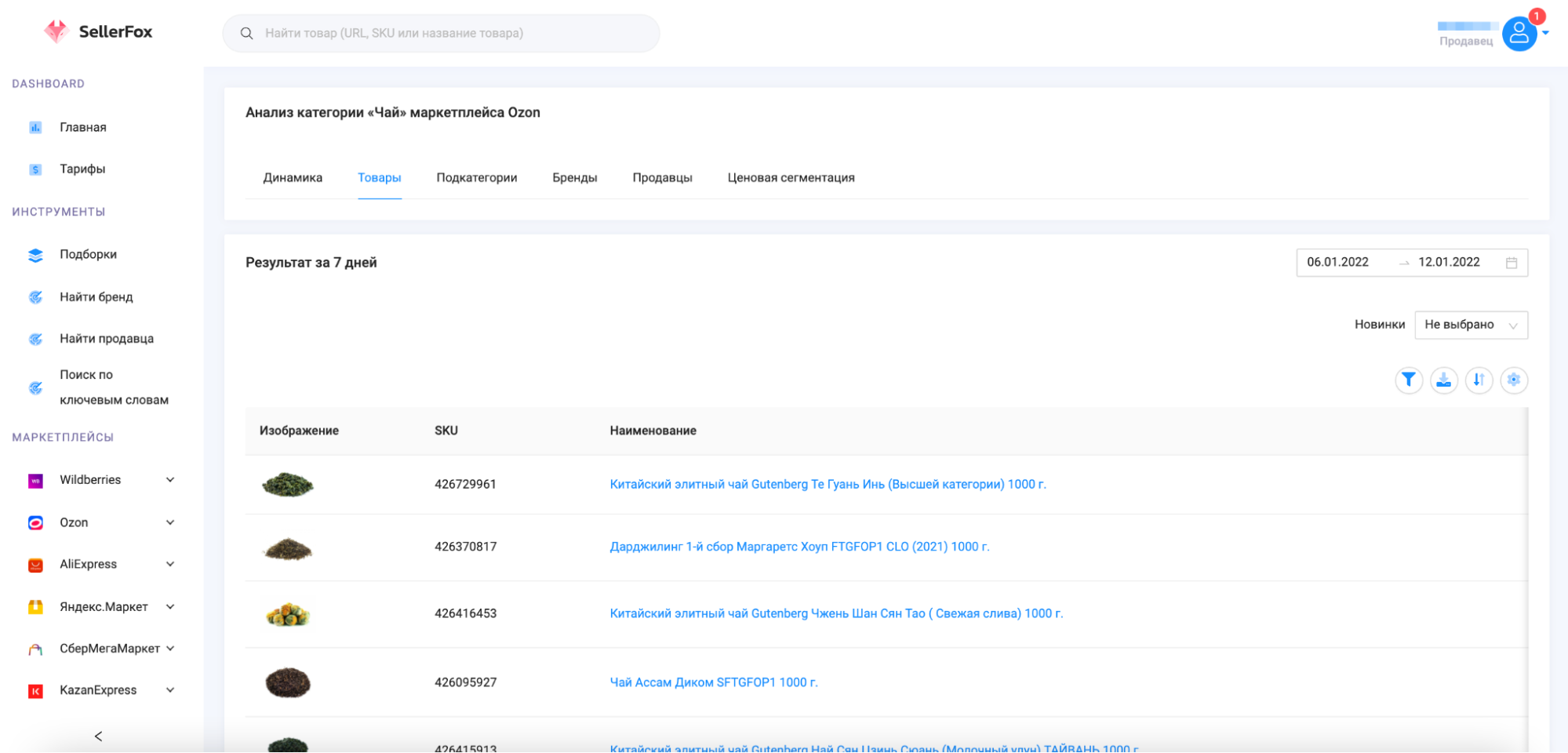Click the Тарифы icon in sidebar
This screenshot has width=1568, height=753.
point(35,169)
